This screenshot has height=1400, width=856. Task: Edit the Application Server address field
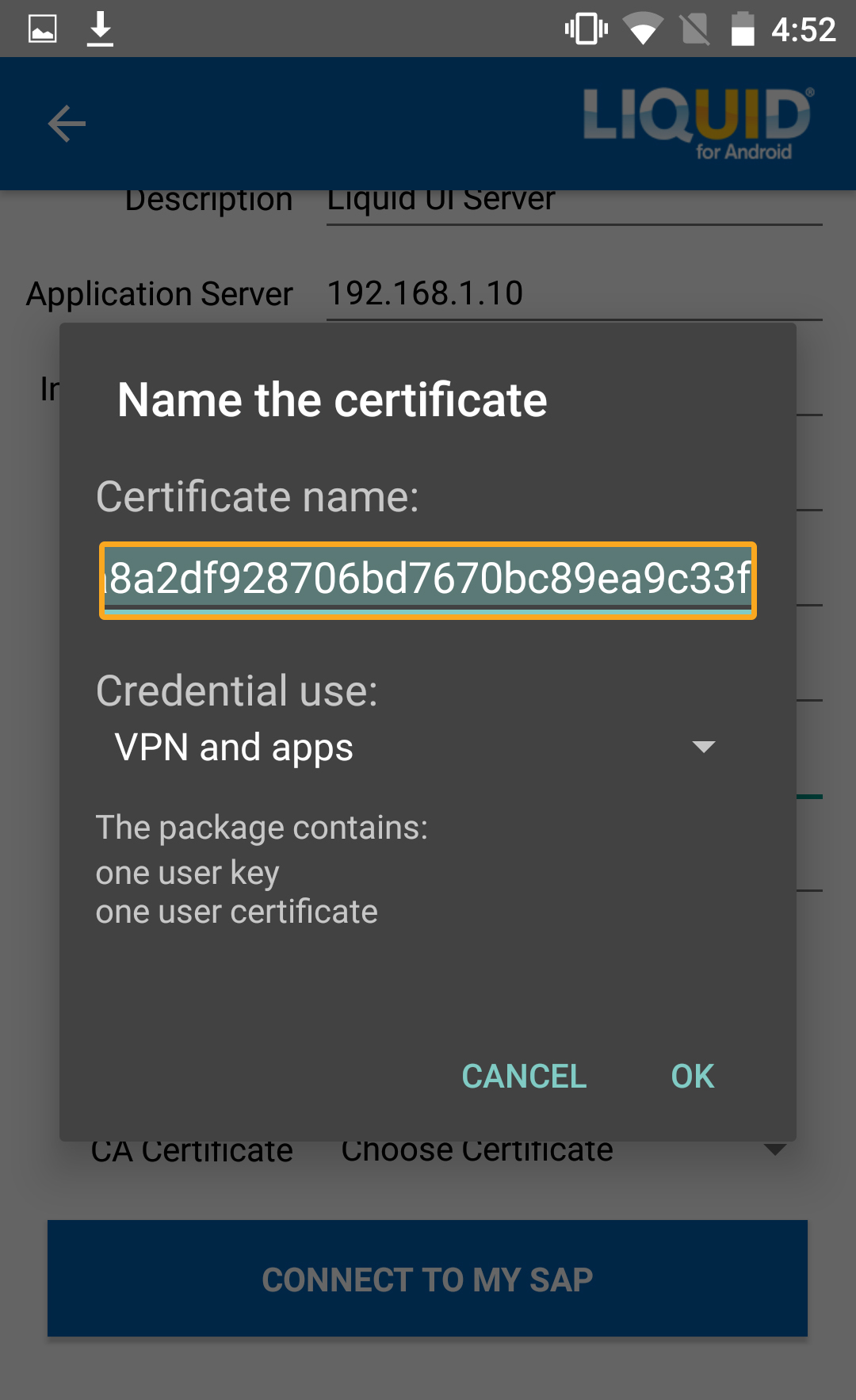coord(574,294)
